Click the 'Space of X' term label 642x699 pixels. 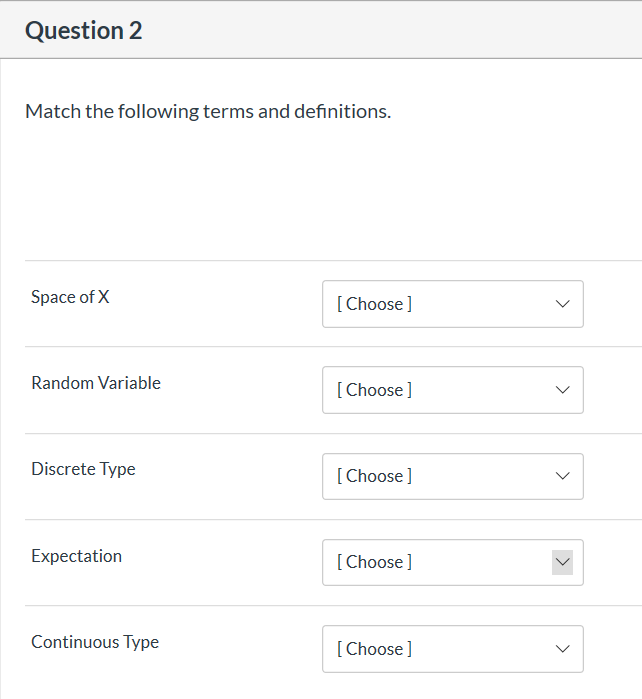(x=70, y=297)
